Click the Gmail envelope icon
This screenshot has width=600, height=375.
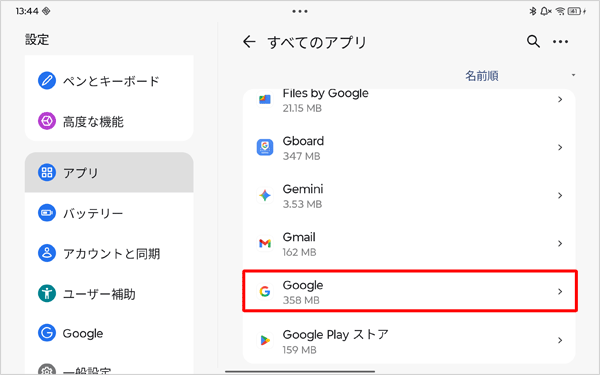click(265, 243)
